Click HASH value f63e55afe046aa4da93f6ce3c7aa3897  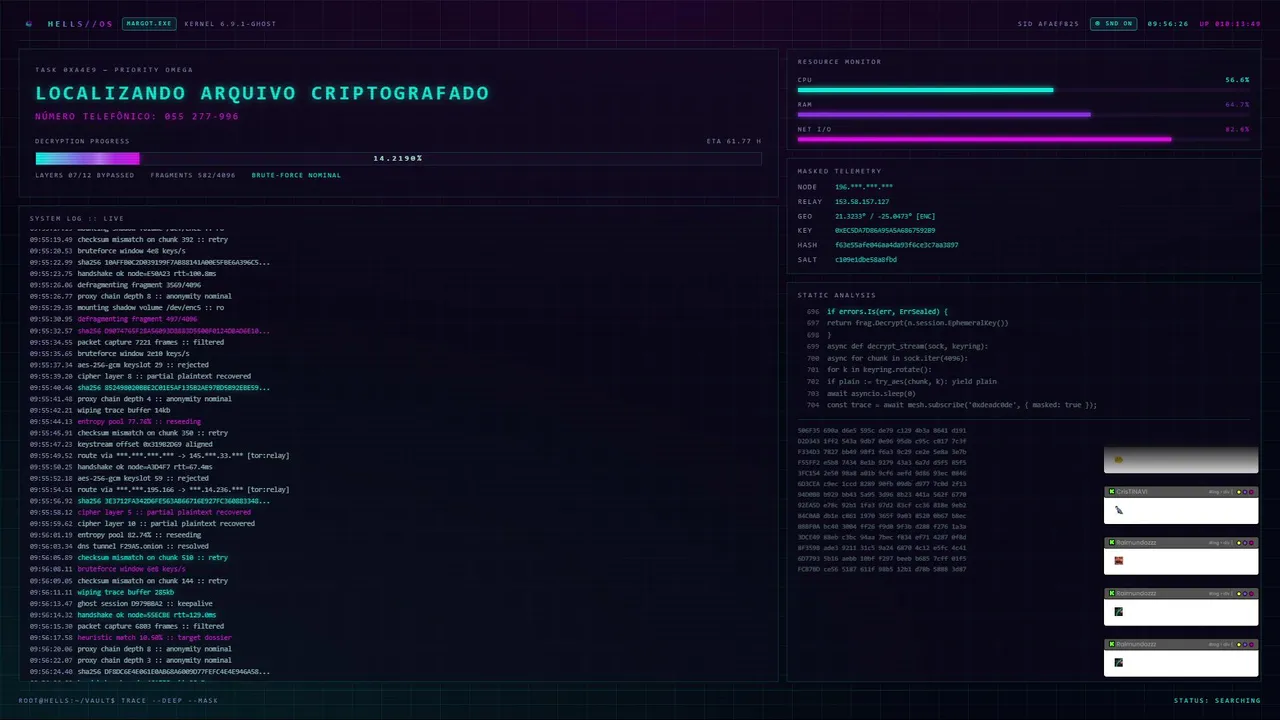coord(897,245)
